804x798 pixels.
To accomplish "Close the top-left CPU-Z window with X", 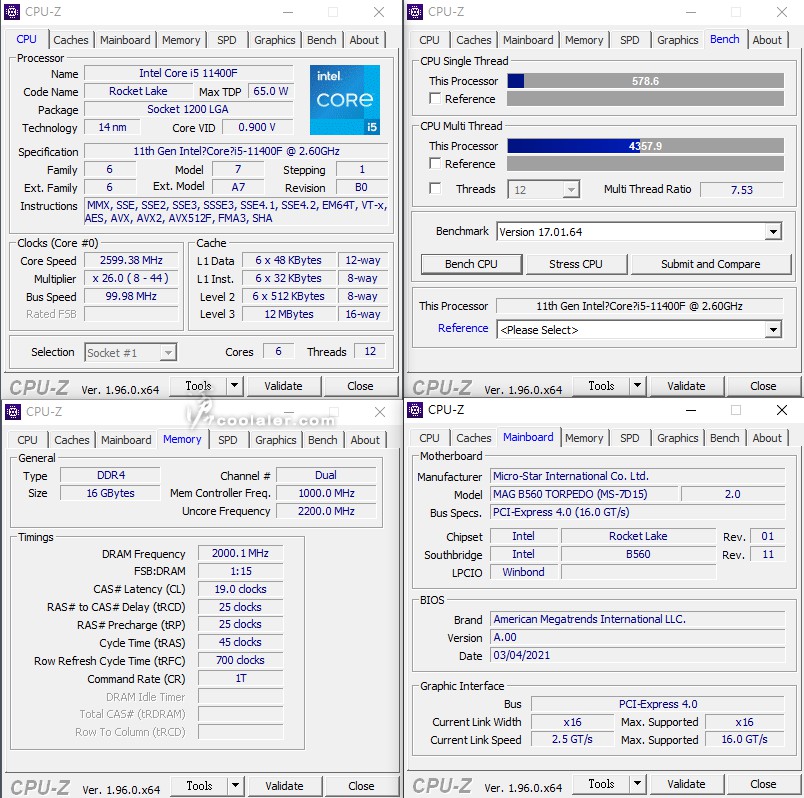I will click(x=379, y=12).
